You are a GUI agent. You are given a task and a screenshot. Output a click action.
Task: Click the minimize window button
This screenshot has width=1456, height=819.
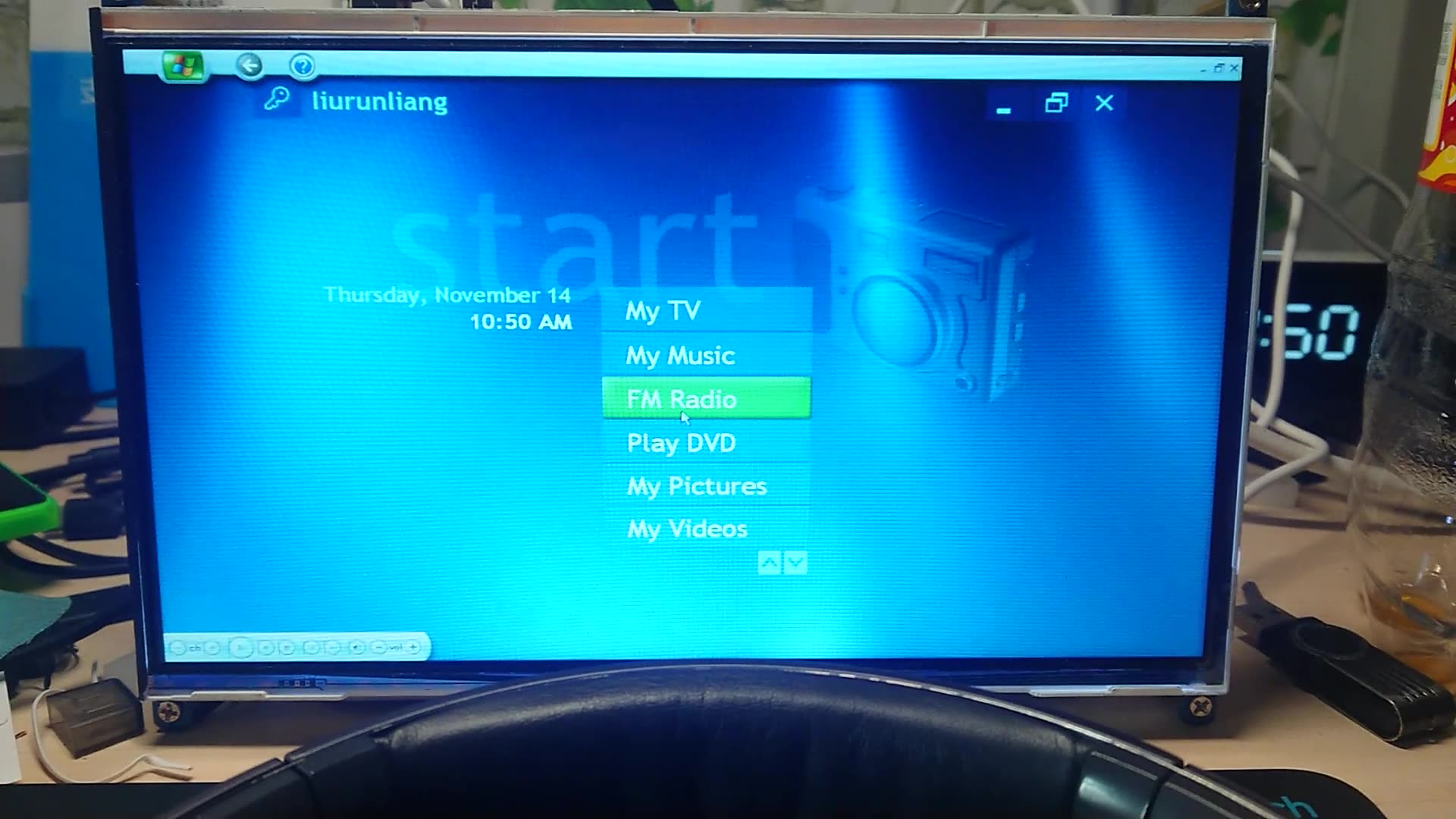(1004, 104)
